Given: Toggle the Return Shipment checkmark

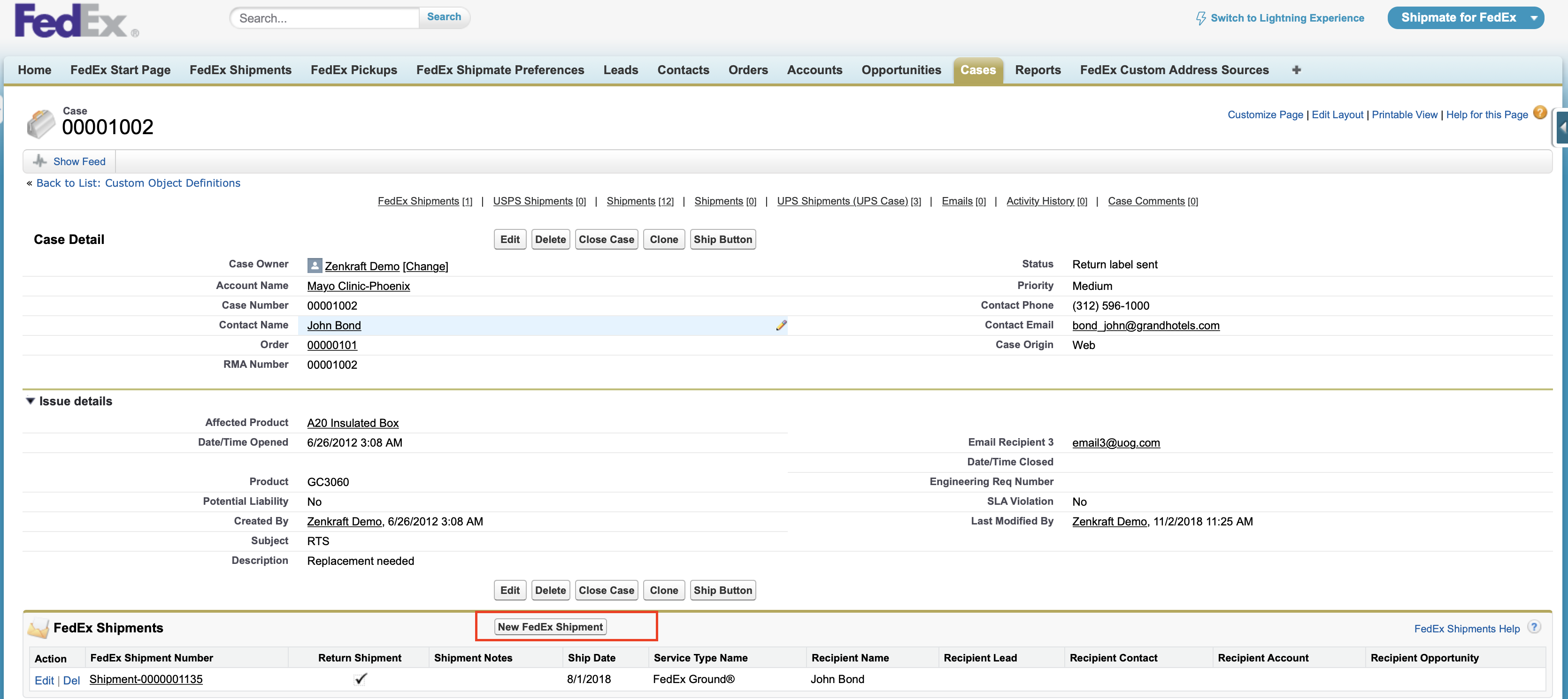Looking at the screenshot, I should point(361,679).
